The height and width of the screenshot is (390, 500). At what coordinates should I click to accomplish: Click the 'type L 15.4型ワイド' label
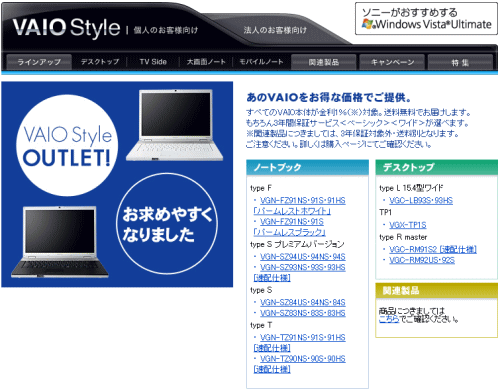coord(411,188)
